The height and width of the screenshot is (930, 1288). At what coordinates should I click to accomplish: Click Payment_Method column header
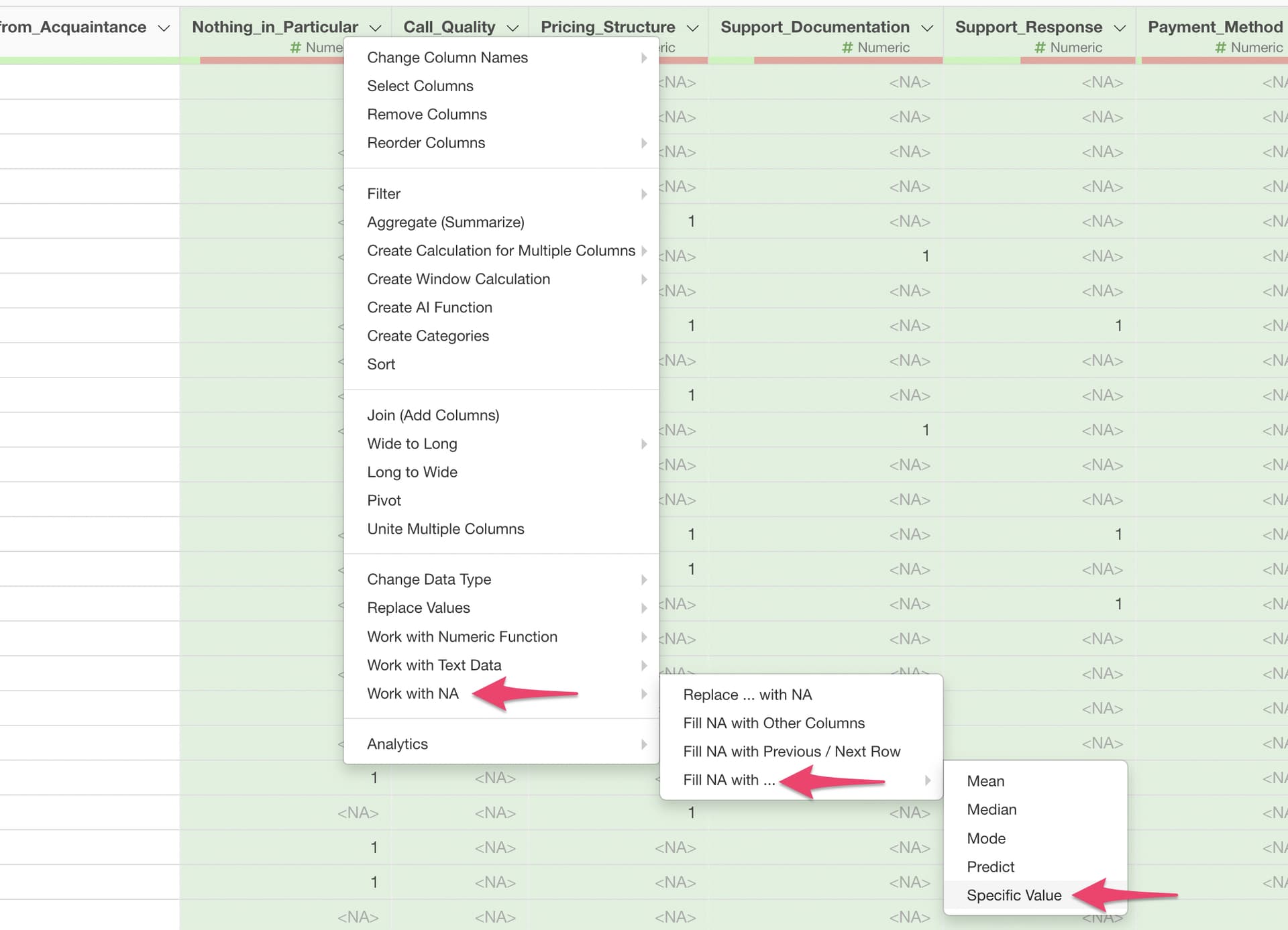(x=1214, y=27)
